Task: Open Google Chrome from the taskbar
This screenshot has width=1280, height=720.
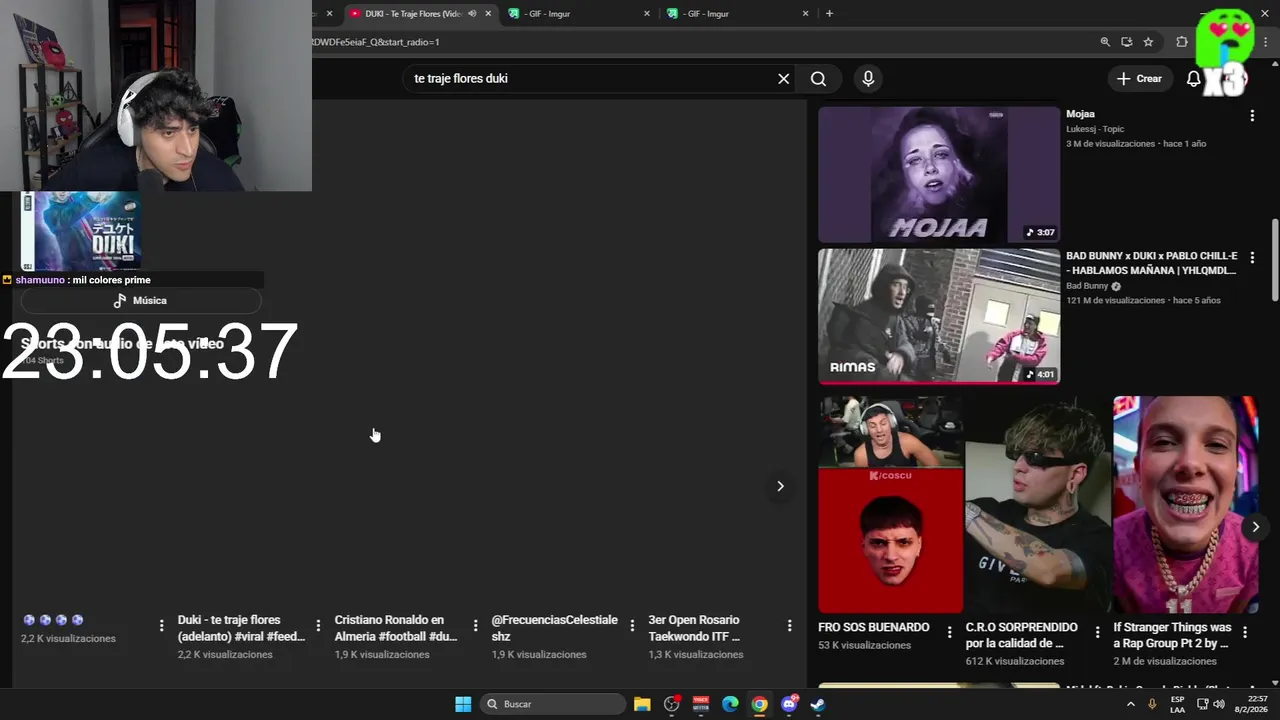Action: [759, 704]
